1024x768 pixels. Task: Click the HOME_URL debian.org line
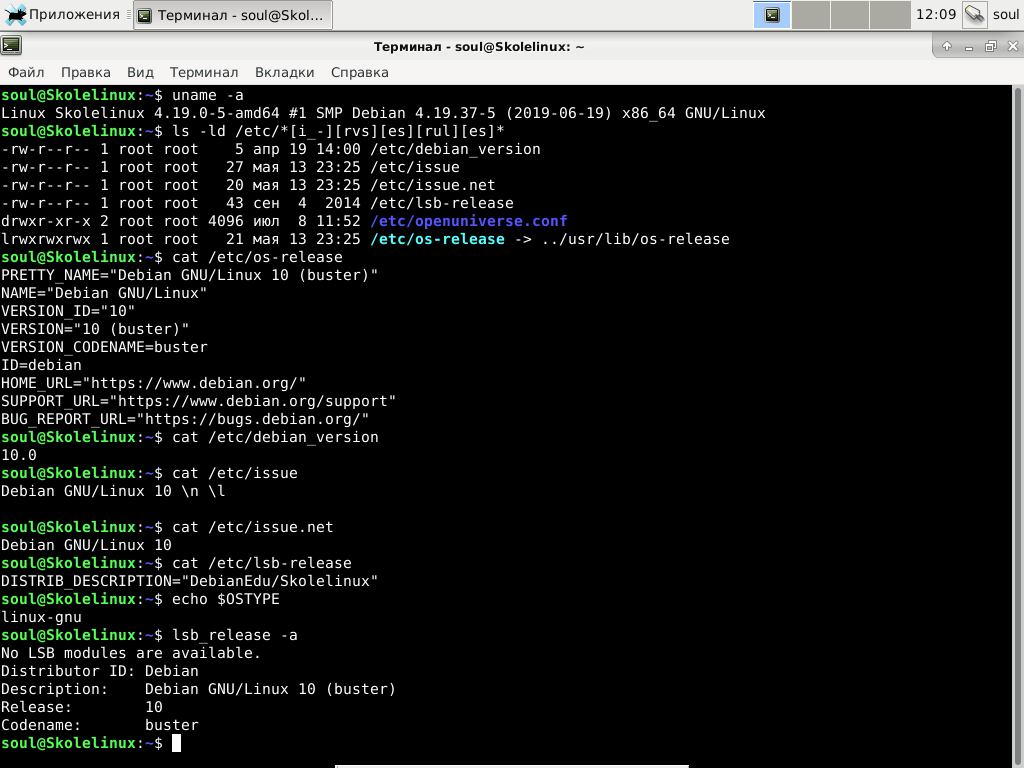pos(153,383)
